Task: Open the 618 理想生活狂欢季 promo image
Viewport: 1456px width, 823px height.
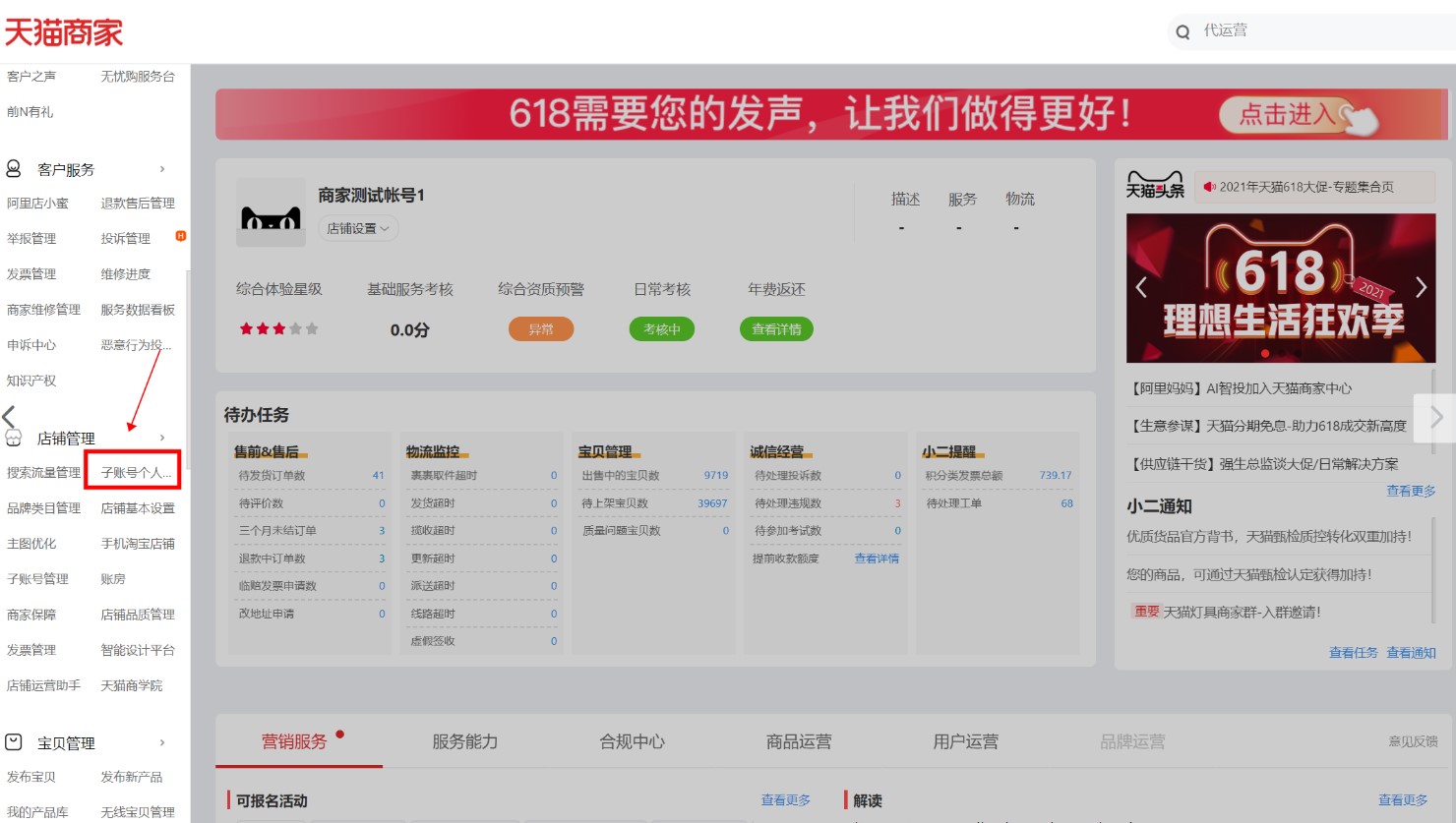Action: coord(1281,288)
